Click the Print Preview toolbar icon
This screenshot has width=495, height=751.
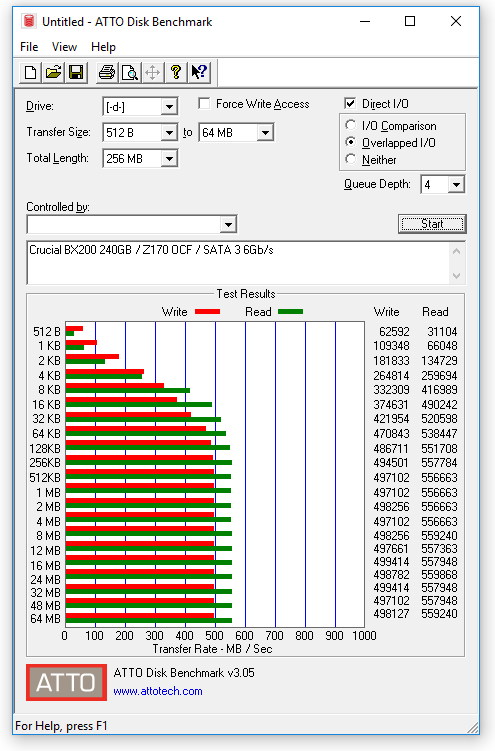(129, 72)
